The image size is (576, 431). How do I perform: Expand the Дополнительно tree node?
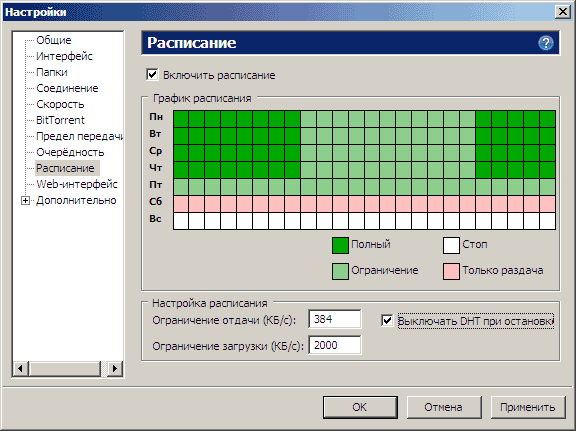[25, 201]
